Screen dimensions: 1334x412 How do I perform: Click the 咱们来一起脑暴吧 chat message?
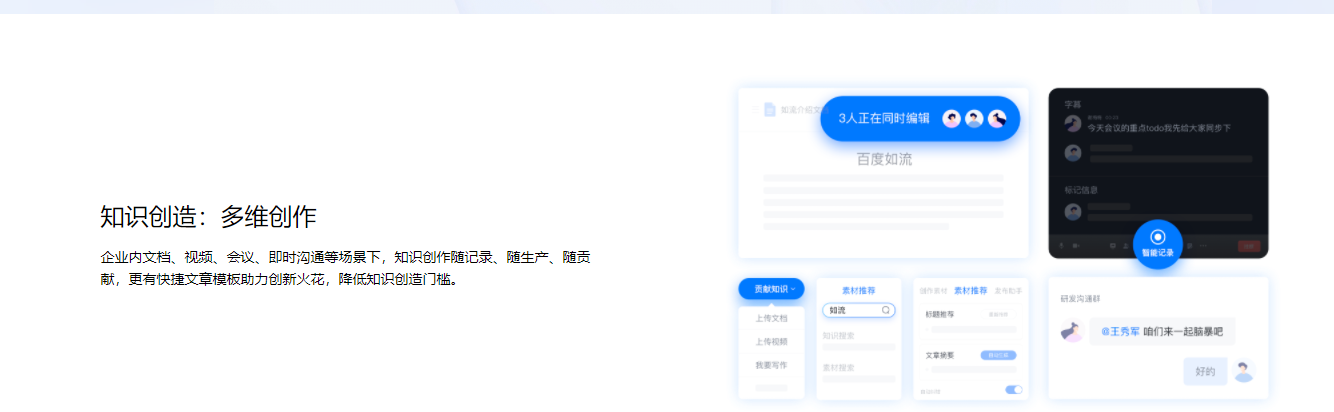tap(1182, 331)
